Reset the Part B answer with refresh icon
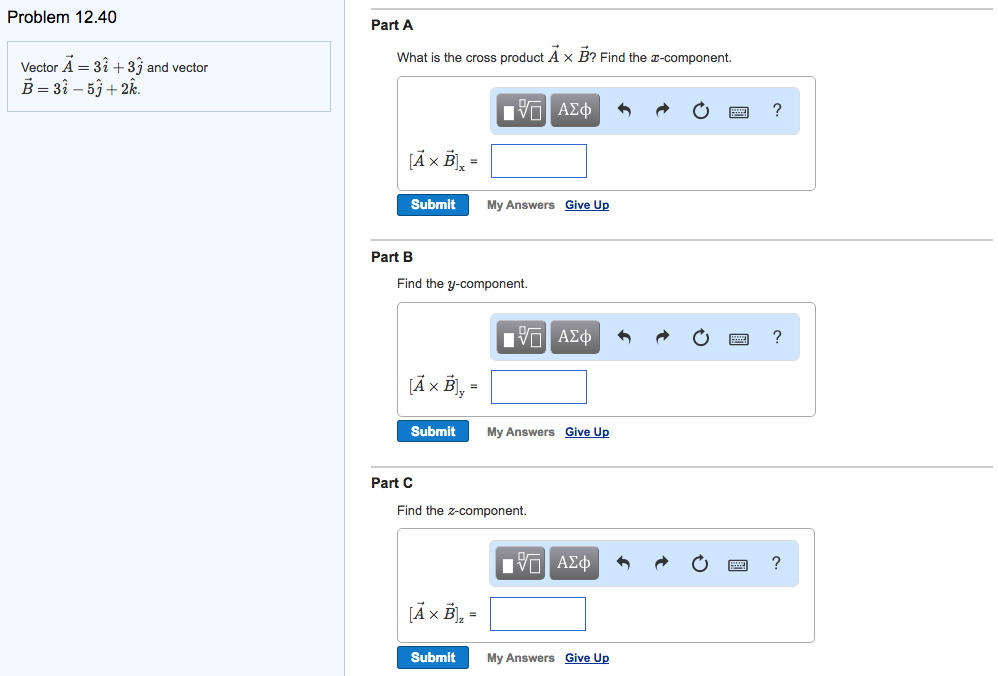998x676 pixels. pos(701,337)
